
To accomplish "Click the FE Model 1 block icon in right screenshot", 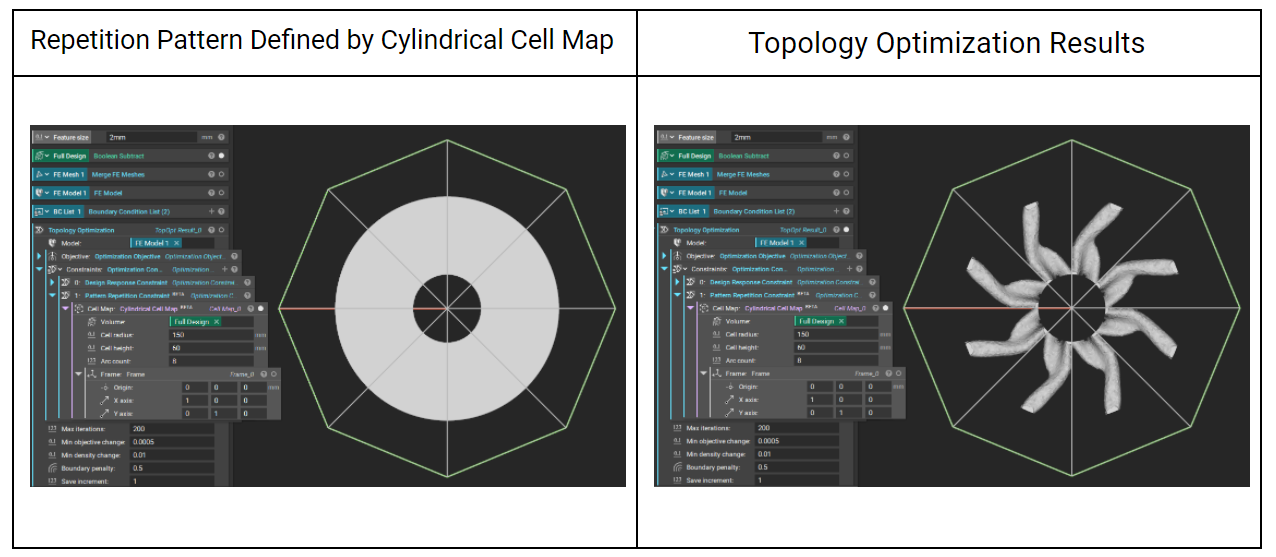I will click(664, 193).
